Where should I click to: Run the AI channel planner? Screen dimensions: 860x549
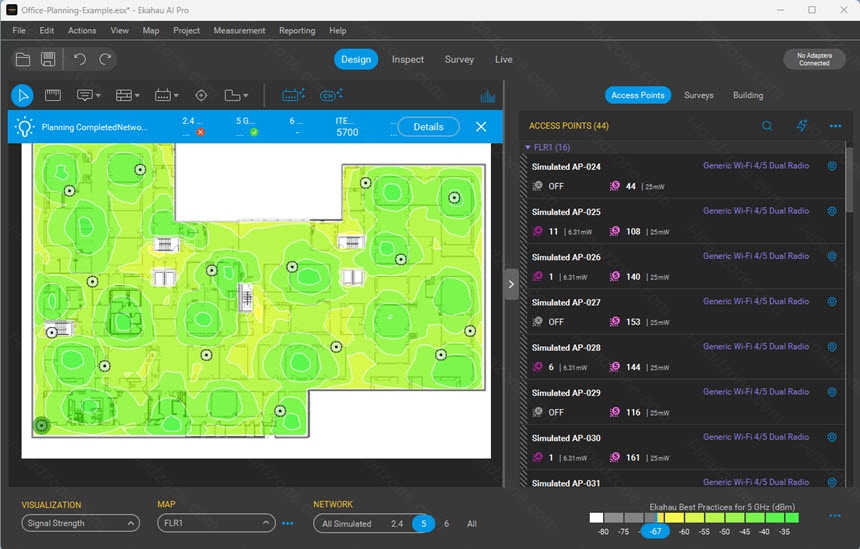[x=331, y=95]
